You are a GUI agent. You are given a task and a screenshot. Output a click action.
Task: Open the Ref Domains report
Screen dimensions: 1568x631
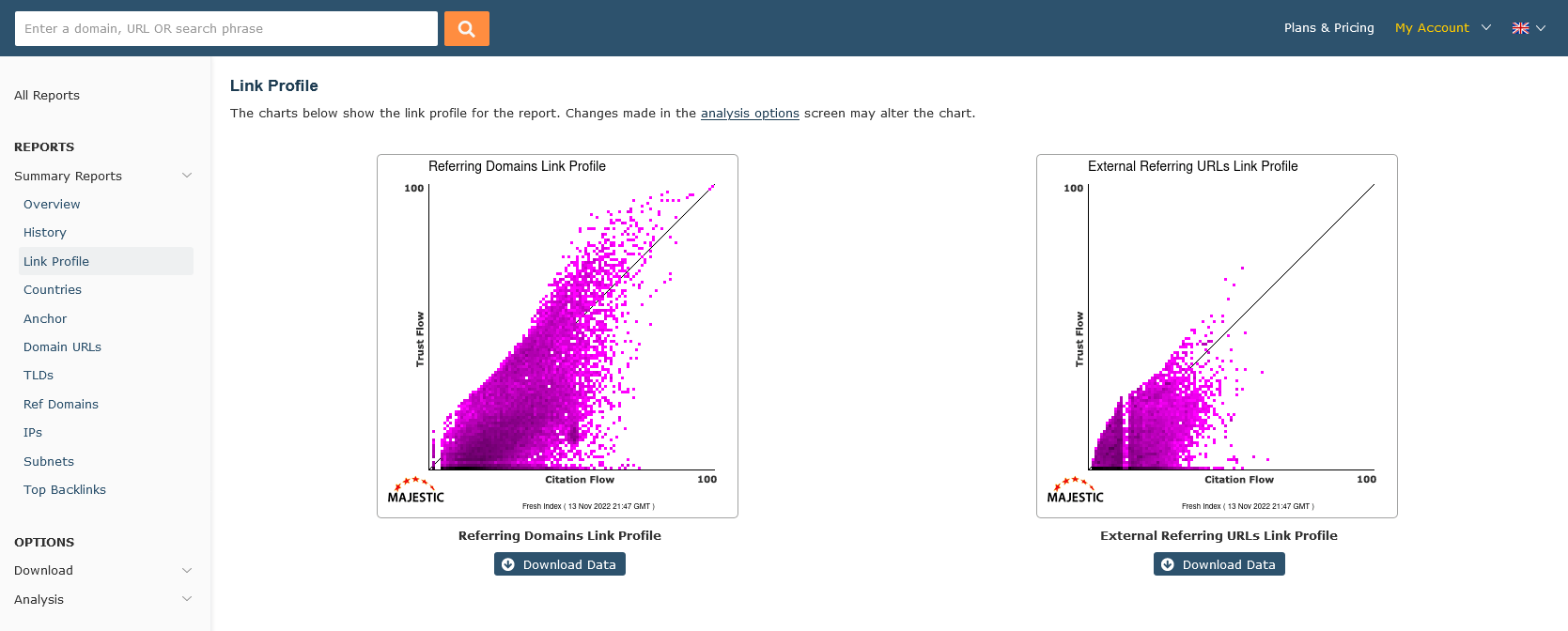point(61,404)
